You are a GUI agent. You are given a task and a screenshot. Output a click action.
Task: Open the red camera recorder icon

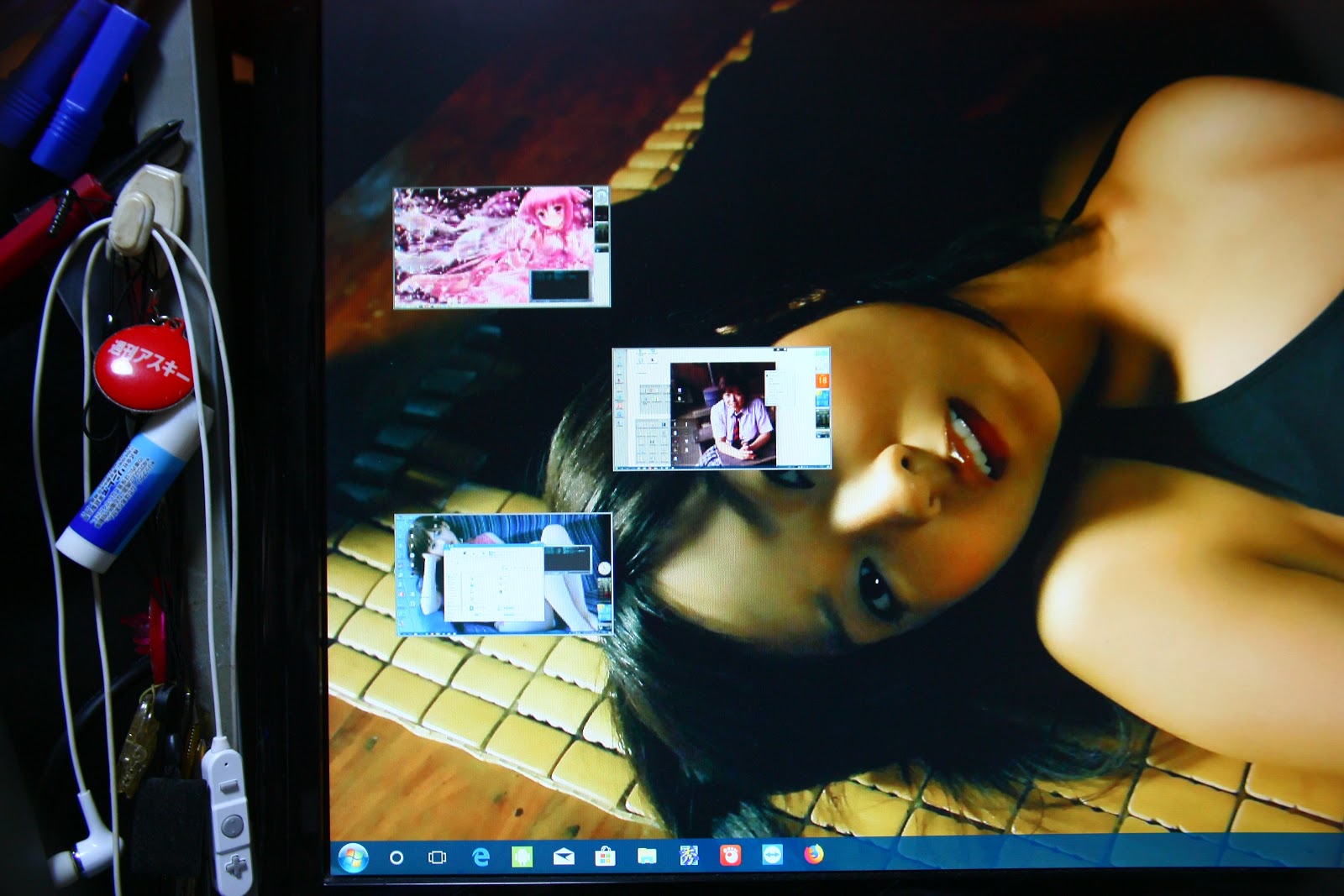[x=731, y=855]
